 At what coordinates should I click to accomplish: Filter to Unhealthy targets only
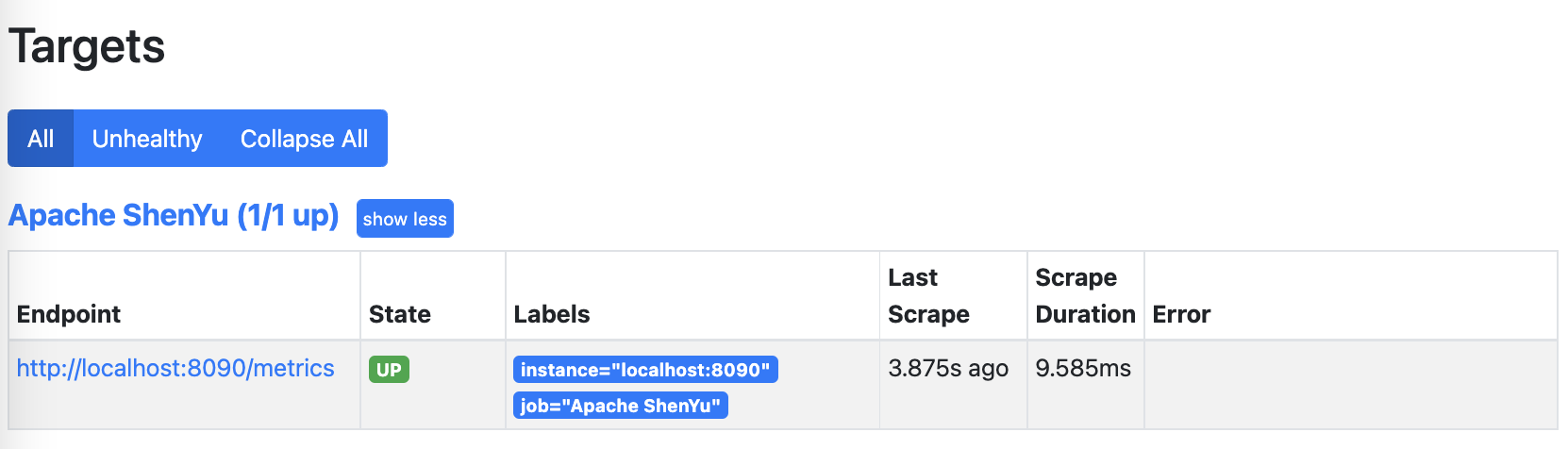pos(147,139)
